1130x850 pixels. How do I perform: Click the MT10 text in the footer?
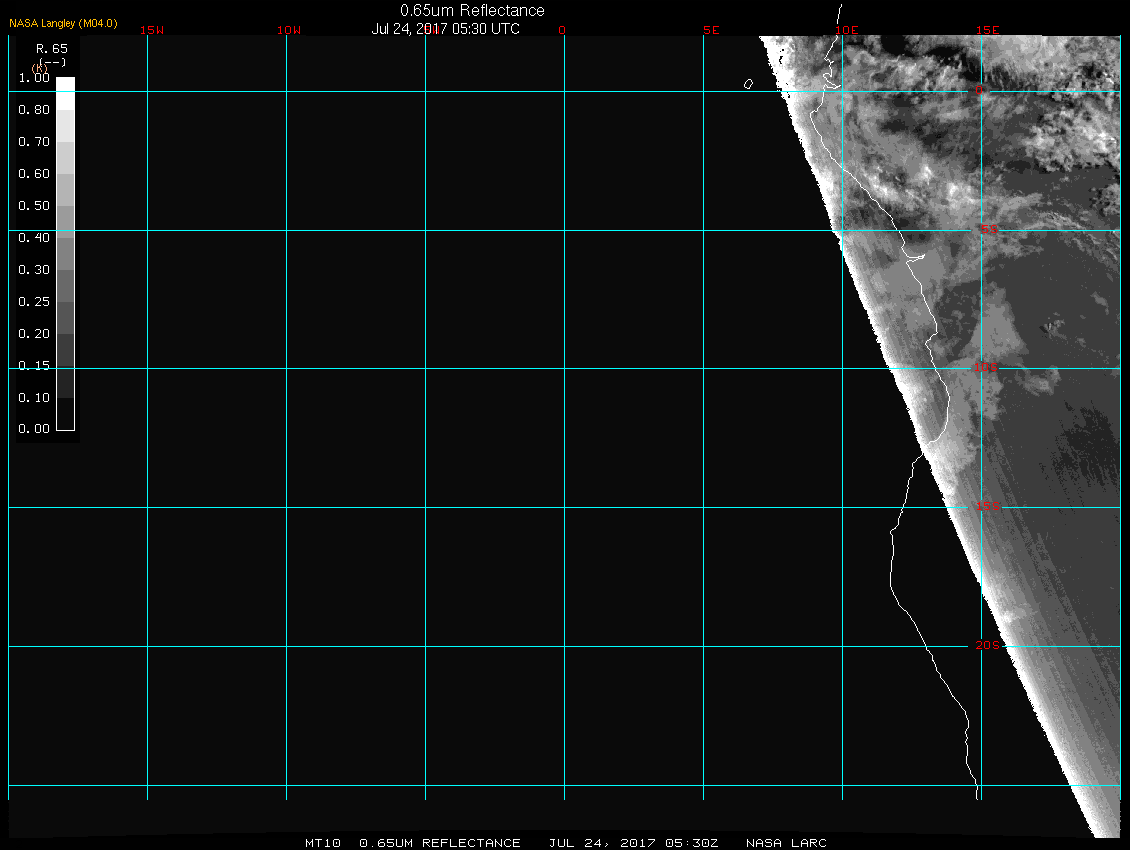coord(323,843)
